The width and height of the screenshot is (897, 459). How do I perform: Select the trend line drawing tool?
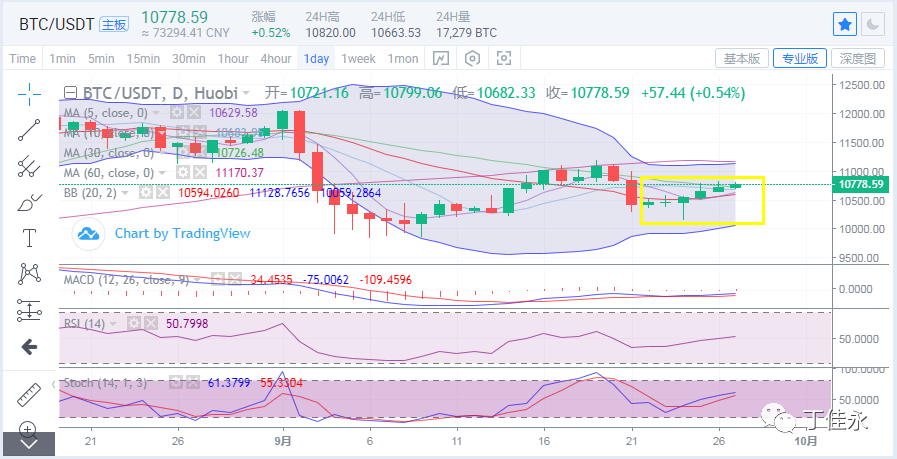29,130
